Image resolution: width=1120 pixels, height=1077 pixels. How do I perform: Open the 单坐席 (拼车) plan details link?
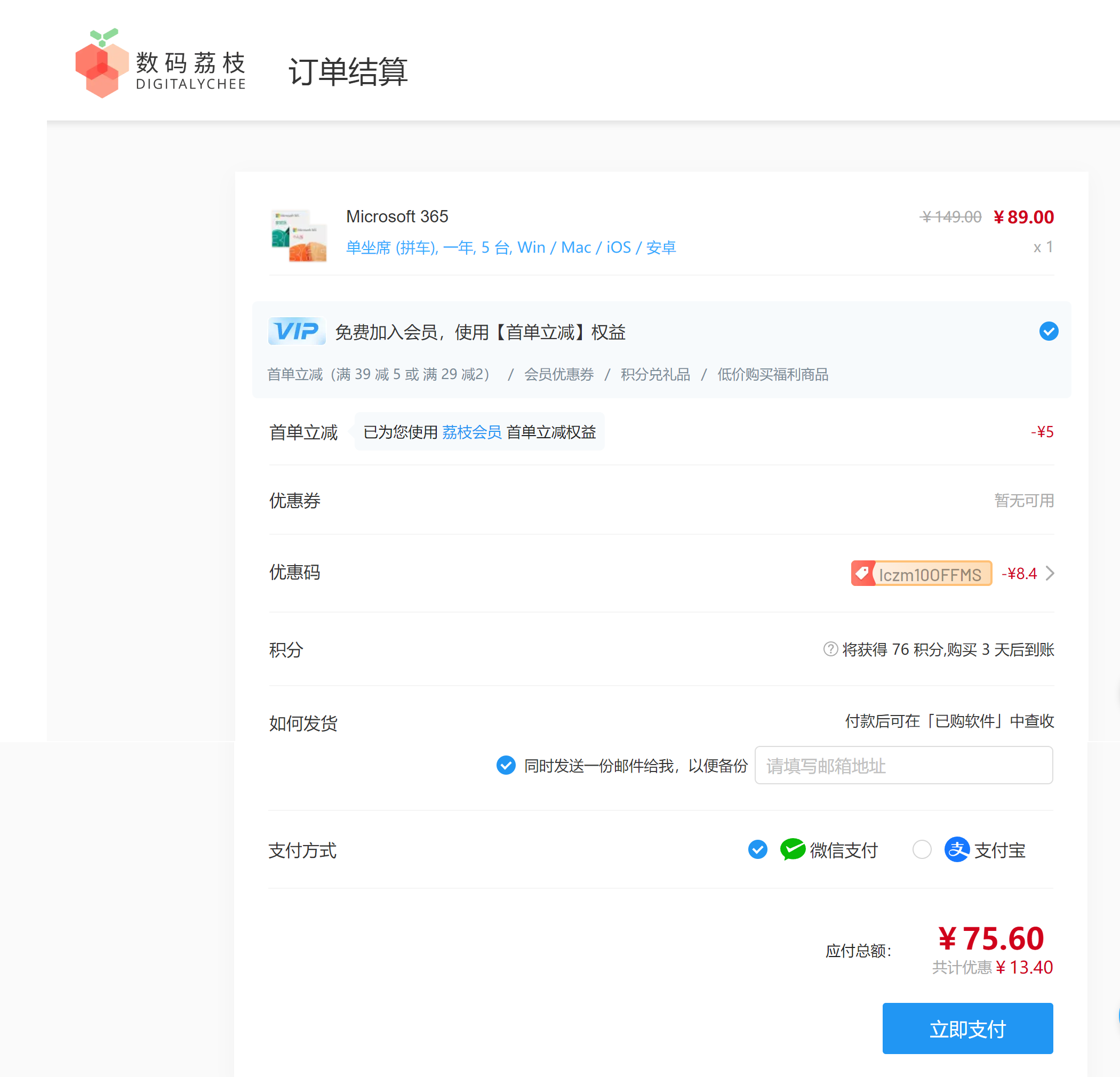click(x=511, y=247)
